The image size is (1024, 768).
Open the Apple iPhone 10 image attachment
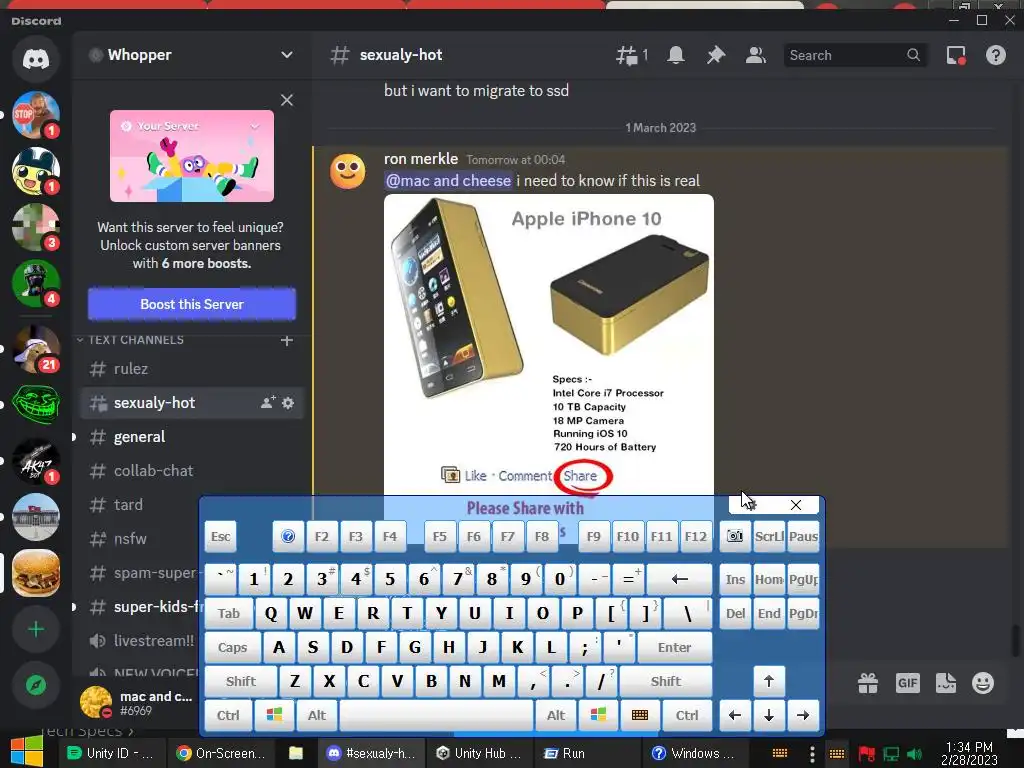[549, 344]
